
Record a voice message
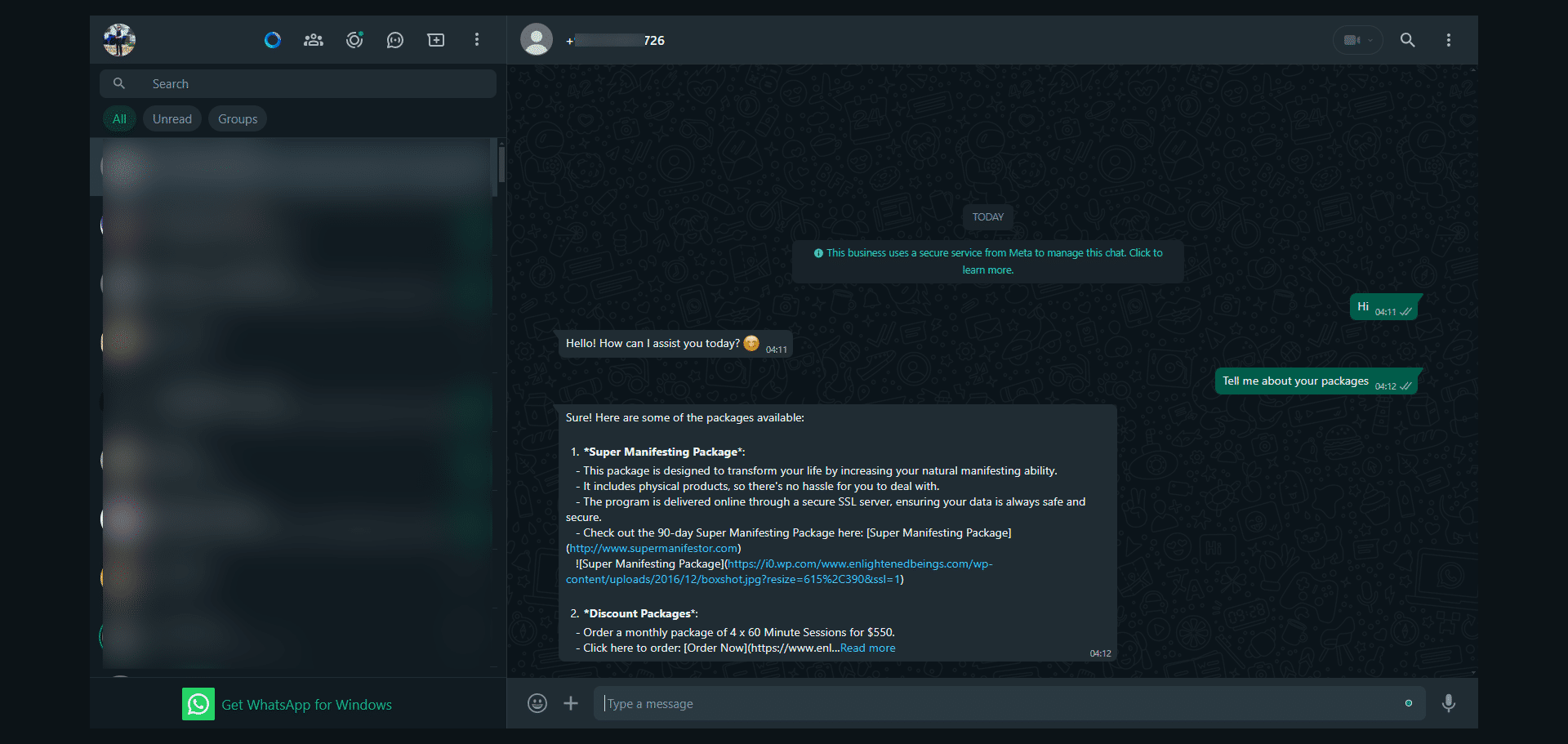click(1450, 702)
